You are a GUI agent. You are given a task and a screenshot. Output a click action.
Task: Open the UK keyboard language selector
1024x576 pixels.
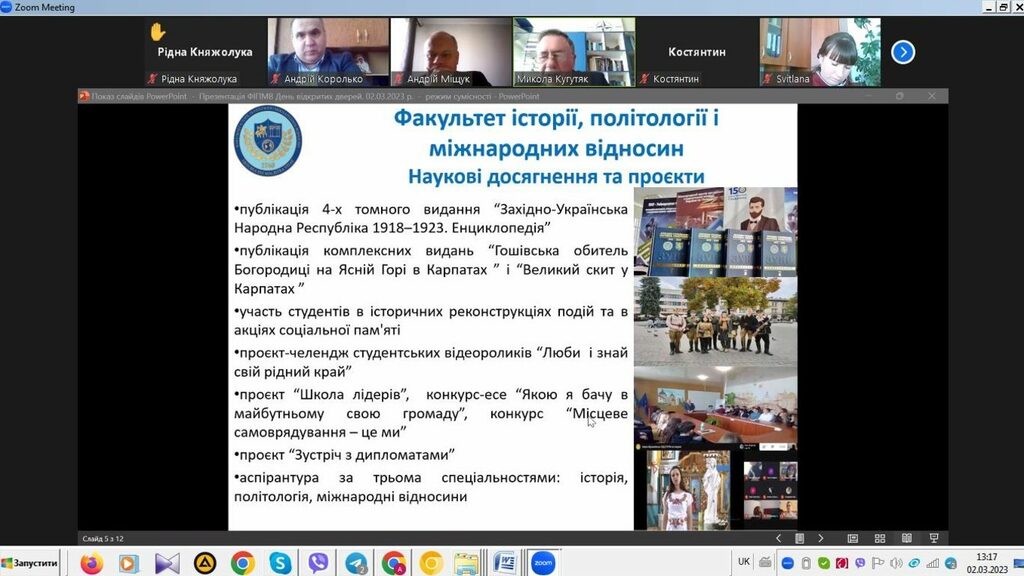744,562
